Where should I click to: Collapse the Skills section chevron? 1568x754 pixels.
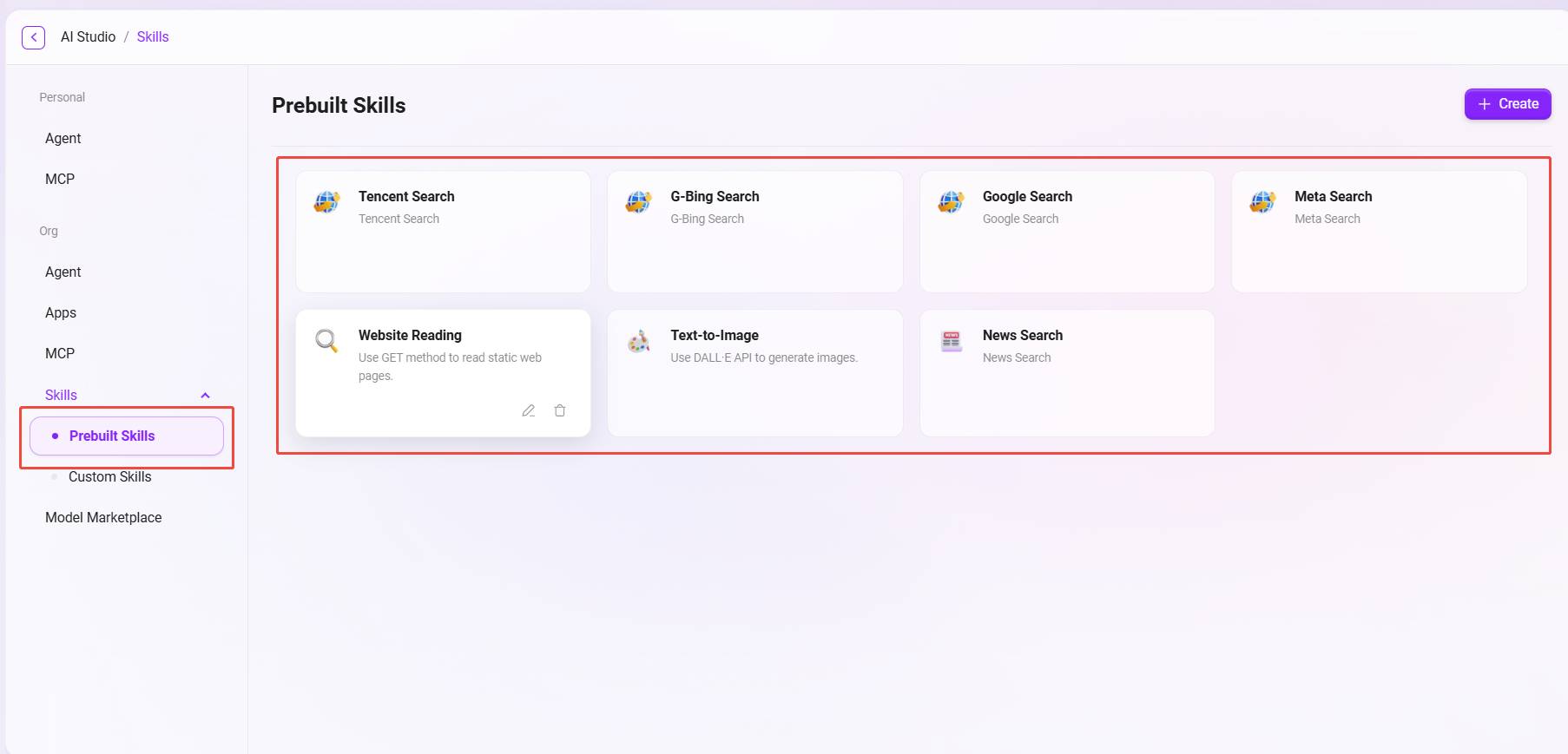click(206, 396)
